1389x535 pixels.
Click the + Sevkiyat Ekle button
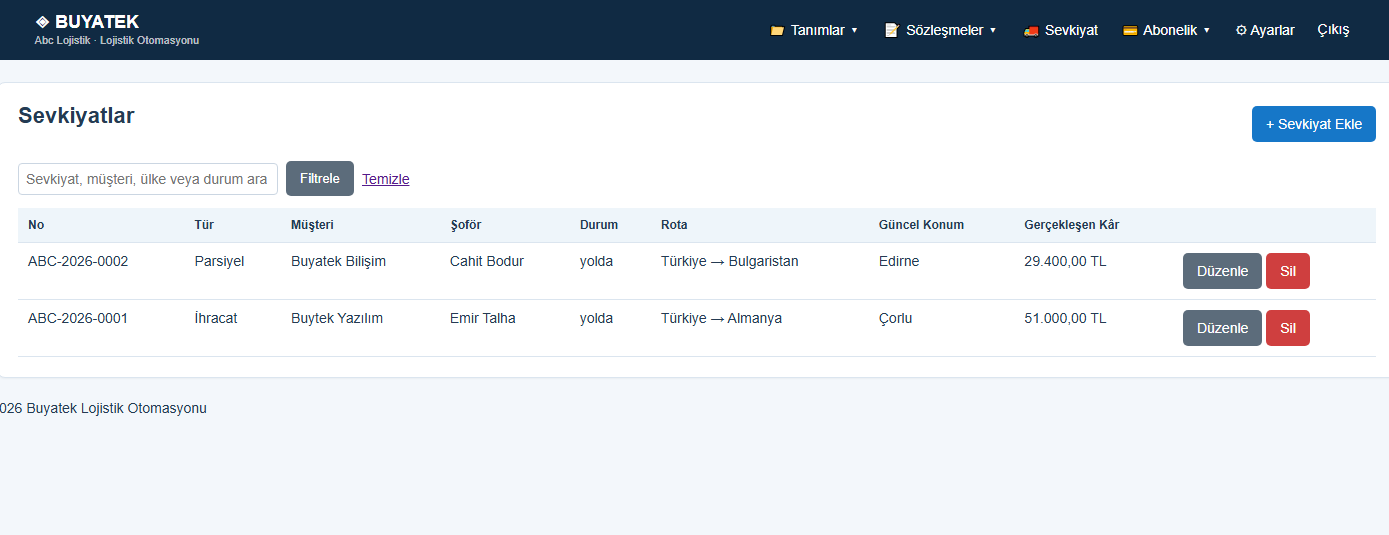click(1314, 124)
